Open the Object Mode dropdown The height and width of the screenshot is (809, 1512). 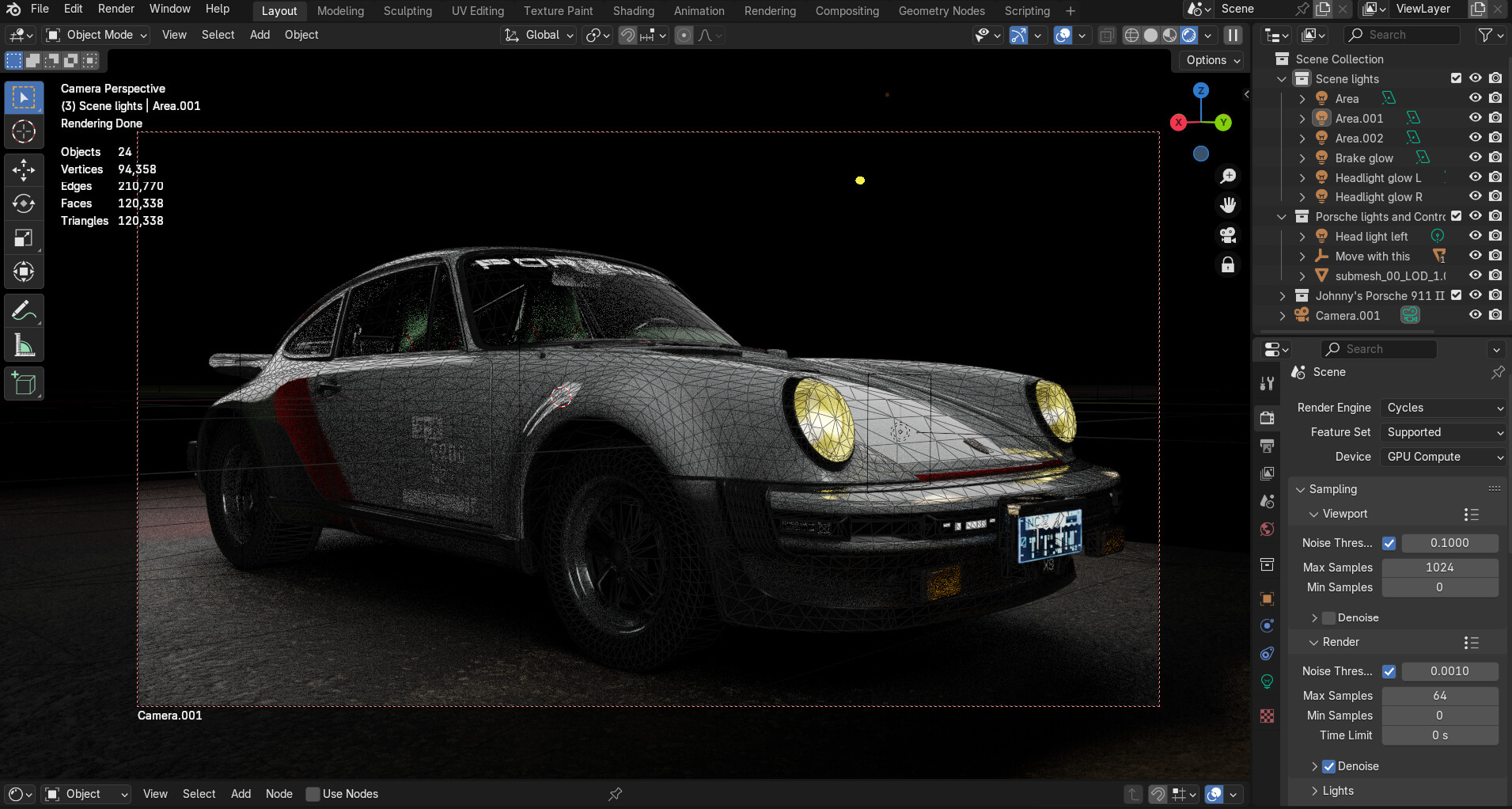(97, 35)
